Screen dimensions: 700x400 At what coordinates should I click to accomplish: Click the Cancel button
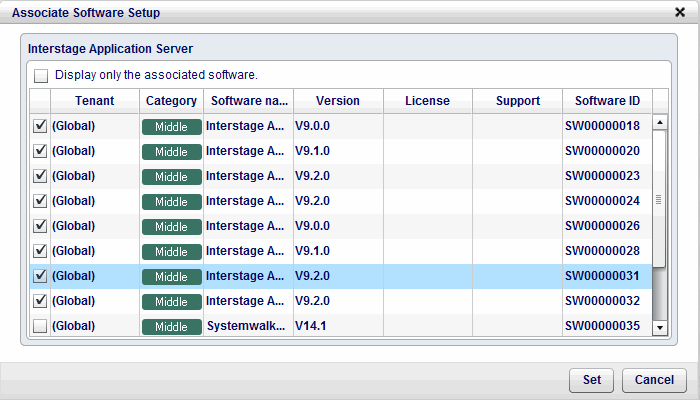[x=654, y=380]
